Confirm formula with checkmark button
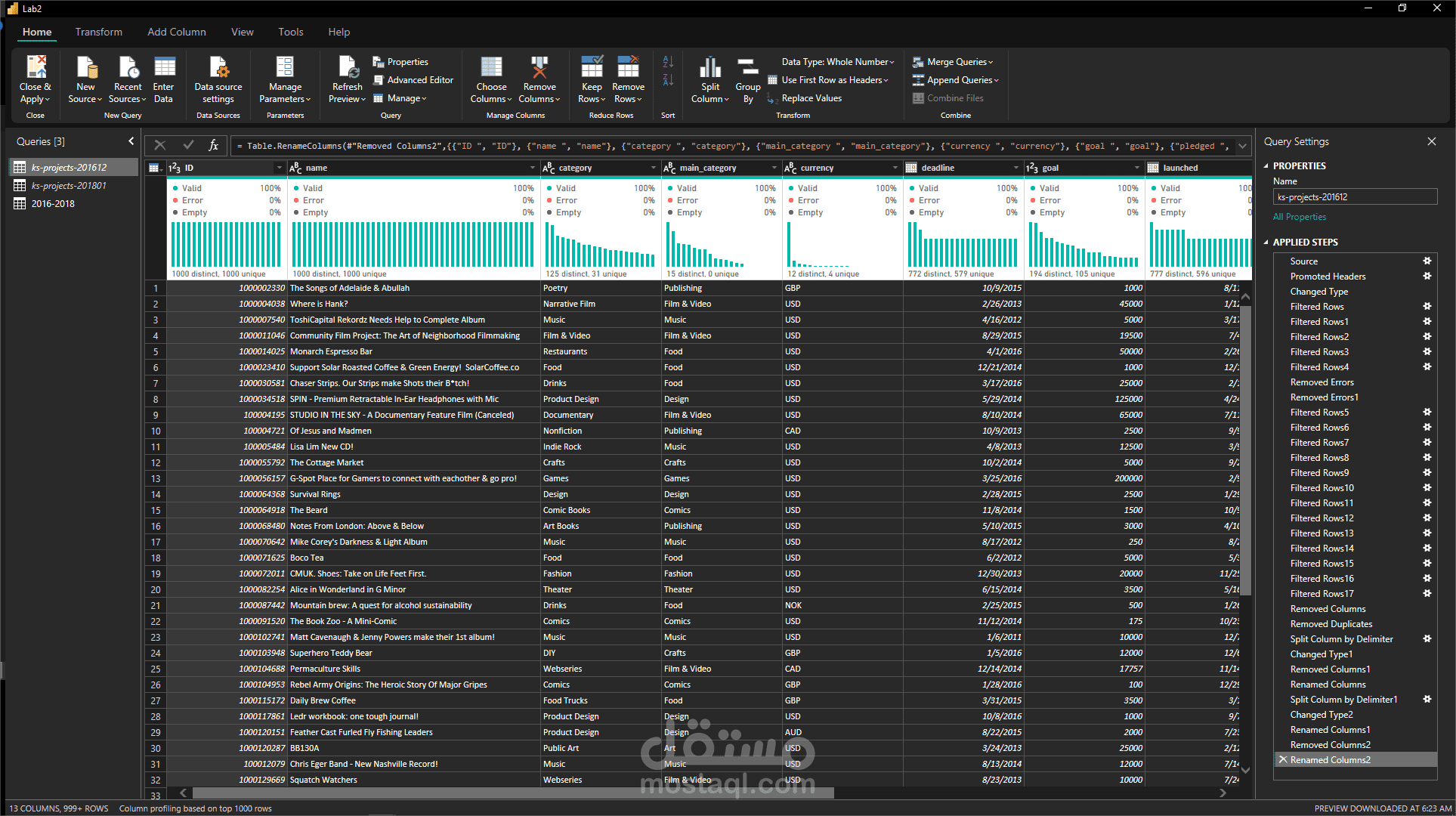Viewport: 1456px width, 816px height. click(188, 145)
